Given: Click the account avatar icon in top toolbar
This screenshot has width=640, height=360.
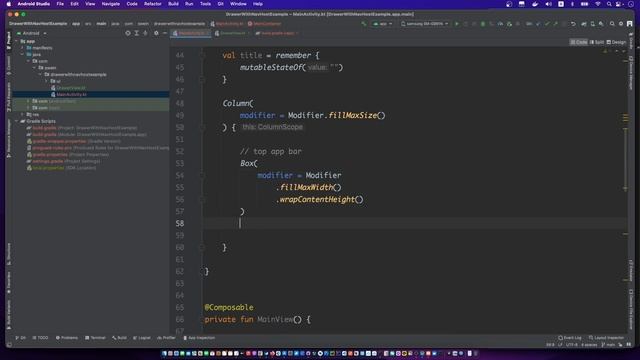Looking at the screenshot, I should pos(629,24).
